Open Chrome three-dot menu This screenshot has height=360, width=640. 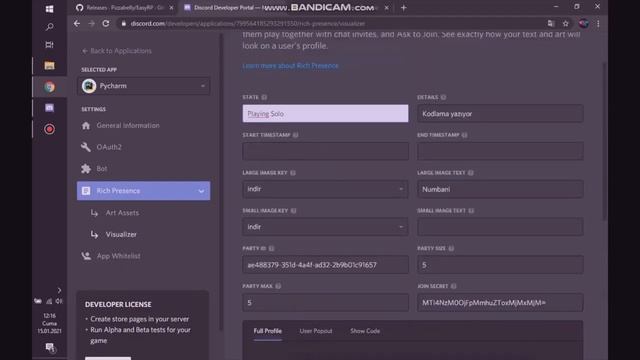point(598,24)
